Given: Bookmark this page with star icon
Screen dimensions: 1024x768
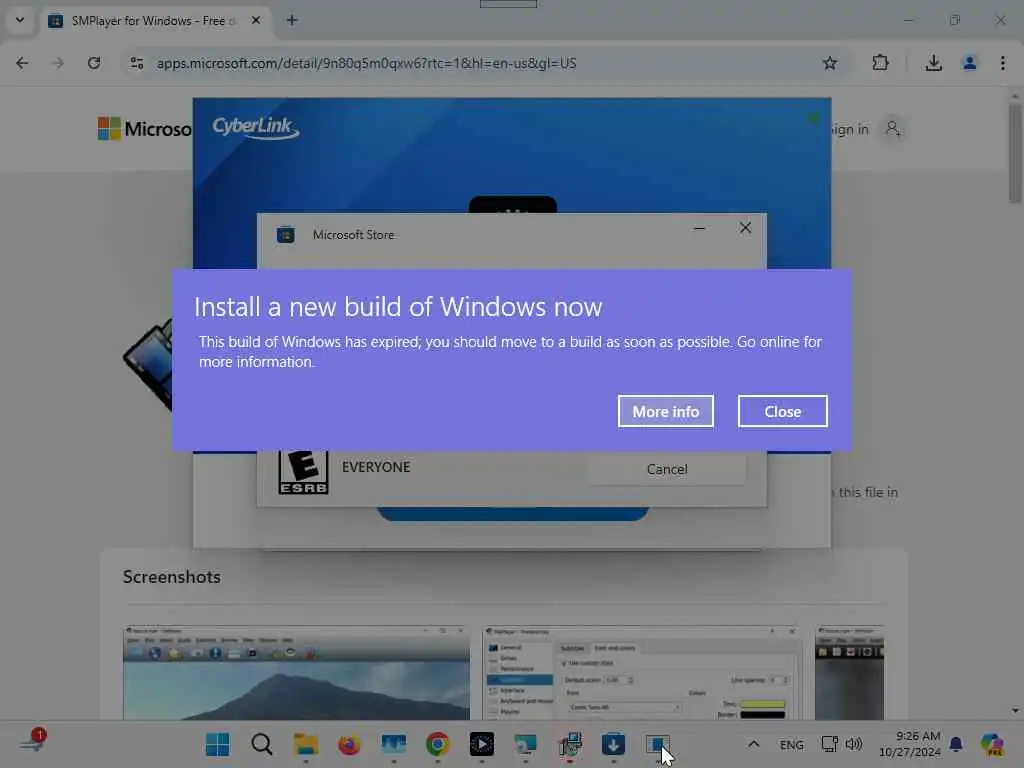Looking at the screenshot, I should (x=829, y=63).
